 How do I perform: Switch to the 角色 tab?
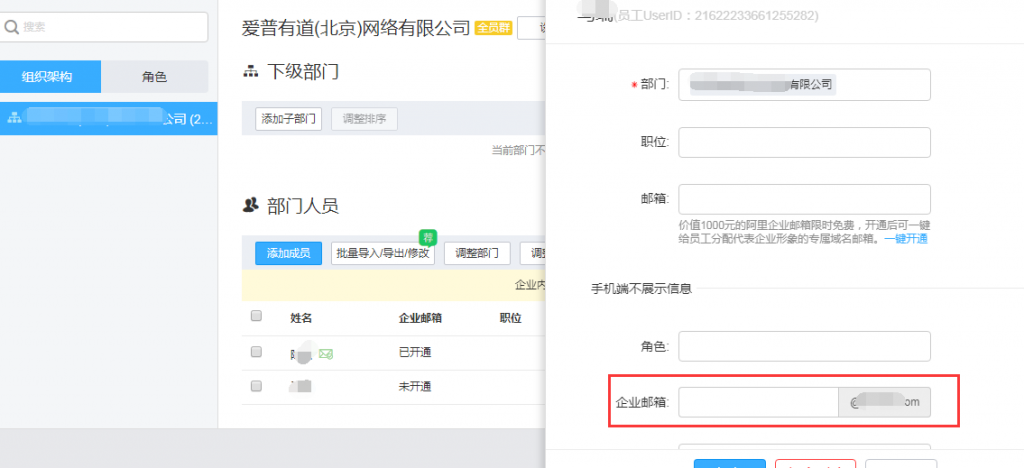[x=154, y=77]
